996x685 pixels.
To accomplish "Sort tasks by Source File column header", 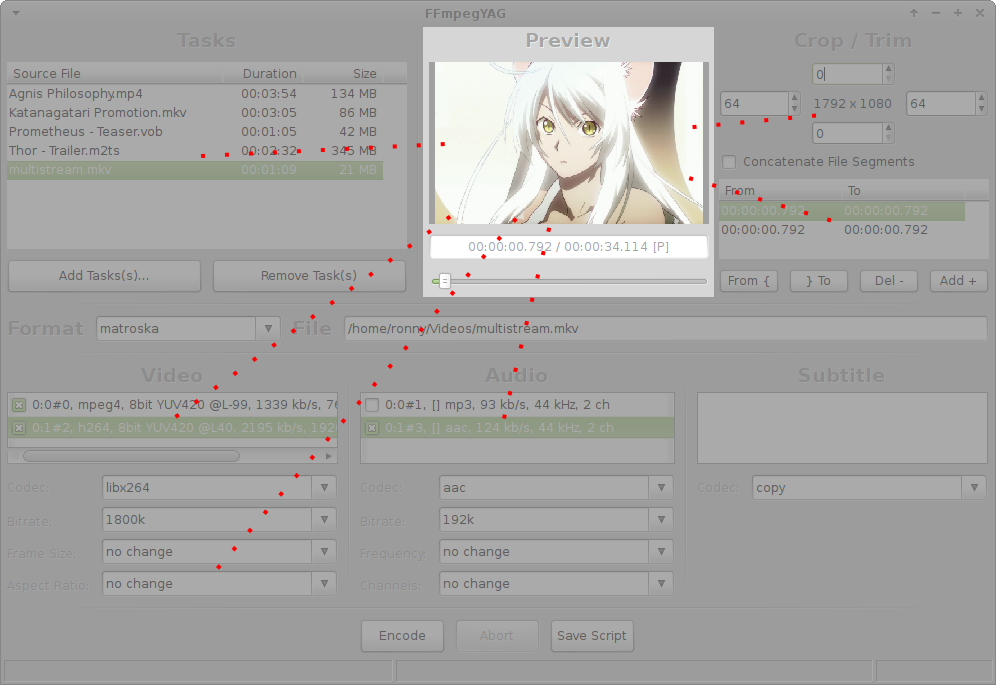I will click(115, 74).
